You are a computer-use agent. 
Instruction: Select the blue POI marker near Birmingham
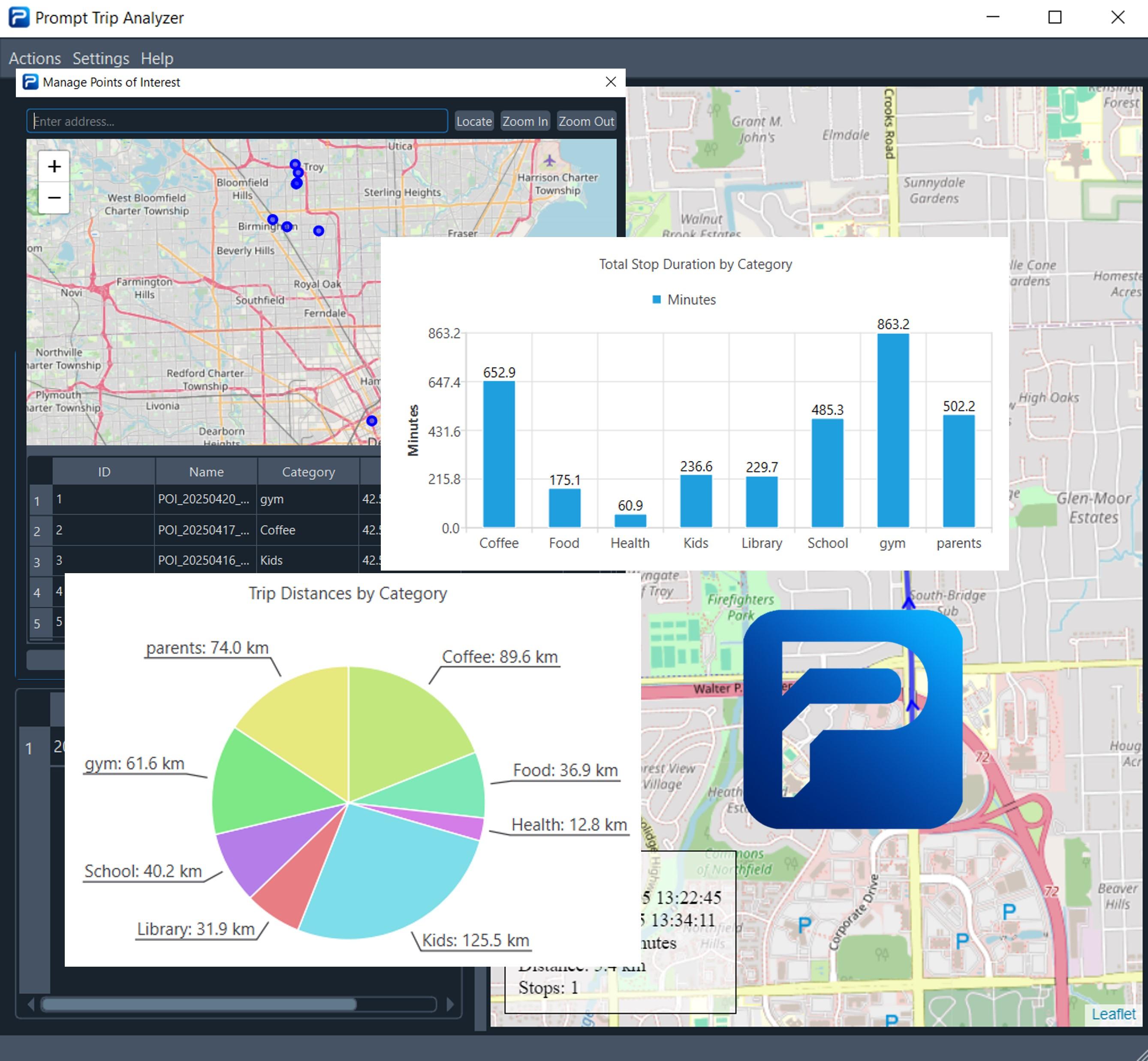point(273,219)
